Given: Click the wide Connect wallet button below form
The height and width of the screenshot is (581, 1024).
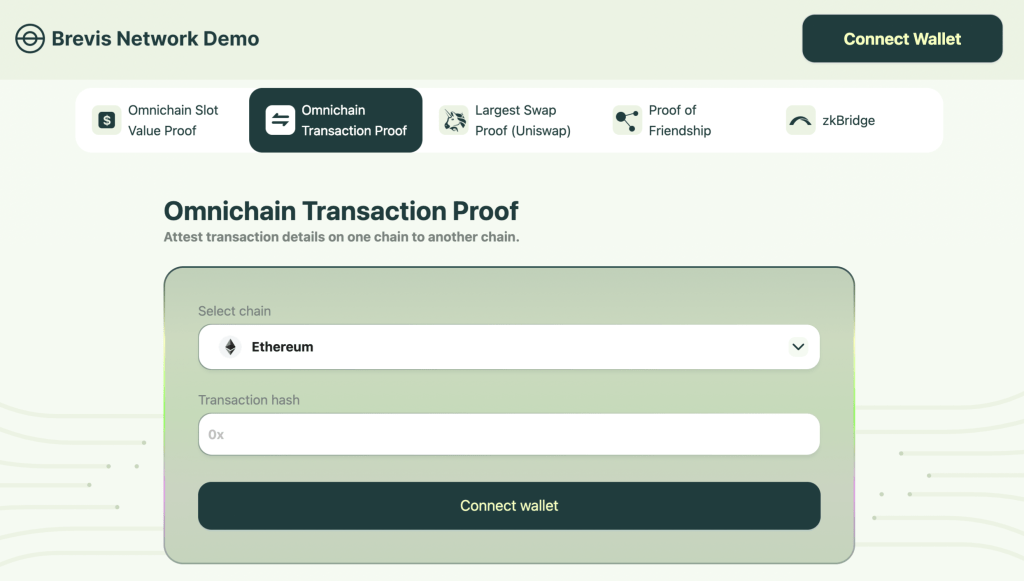Looking at the screenshot, I should point(508,506).
